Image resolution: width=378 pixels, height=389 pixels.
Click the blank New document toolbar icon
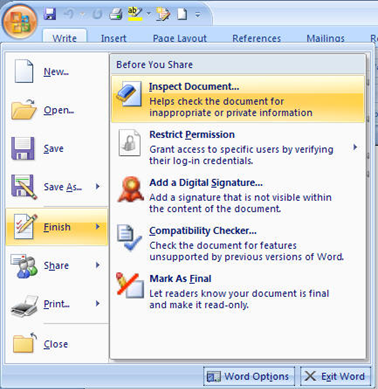pos(182,14)
